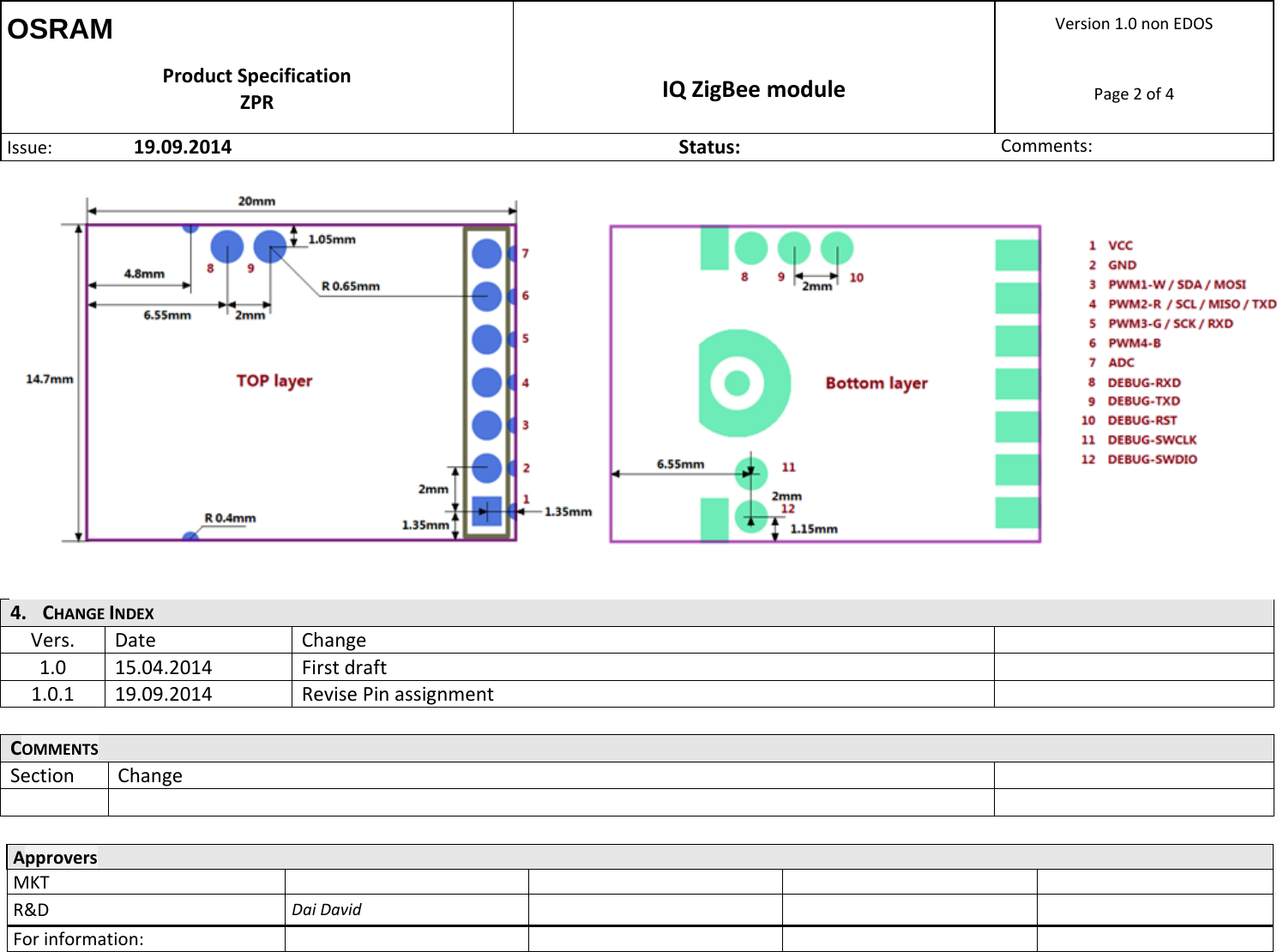Click the OSRAM heading in the header
Screen dimensions: 1277x952
60,29
